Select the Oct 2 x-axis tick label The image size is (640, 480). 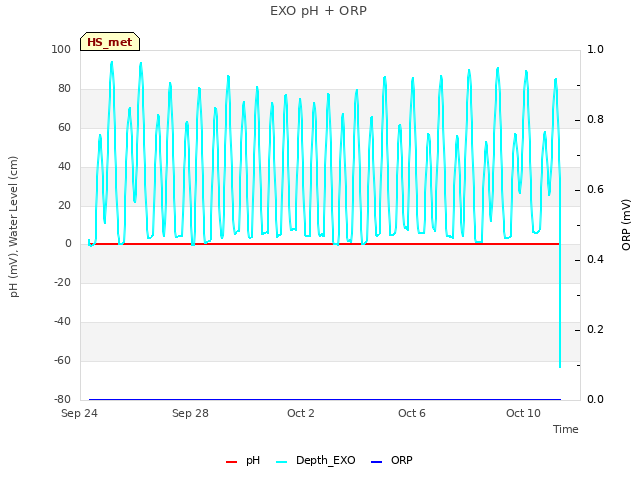pyautogui.click(x=301, y=413)
